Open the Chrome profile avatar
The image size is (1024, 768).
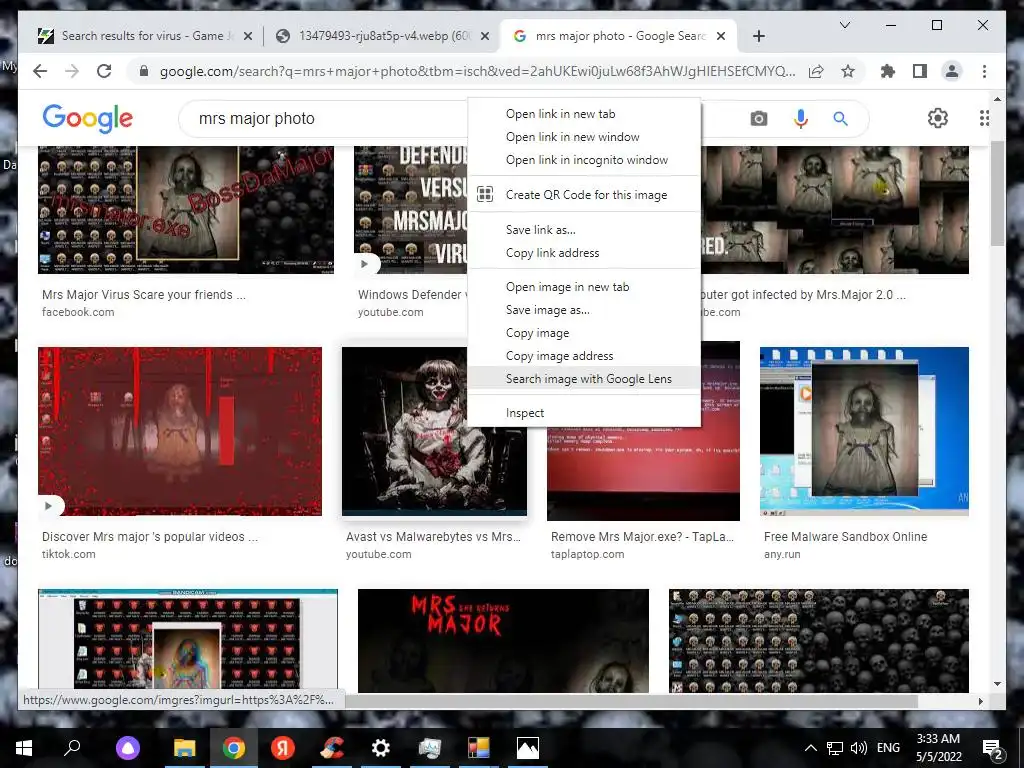click(952, 71)
